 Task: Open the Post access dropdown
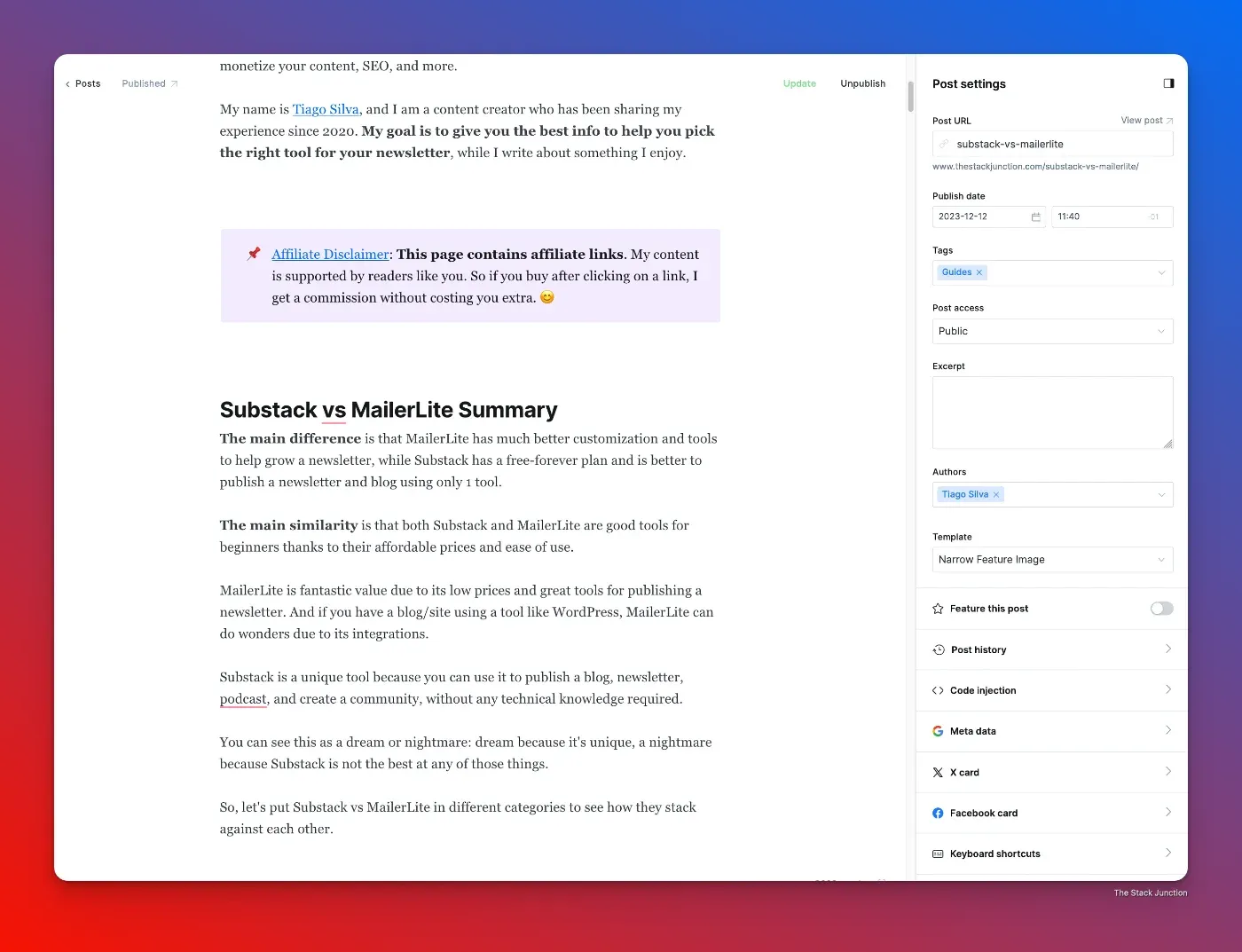tap(1052, 331)
